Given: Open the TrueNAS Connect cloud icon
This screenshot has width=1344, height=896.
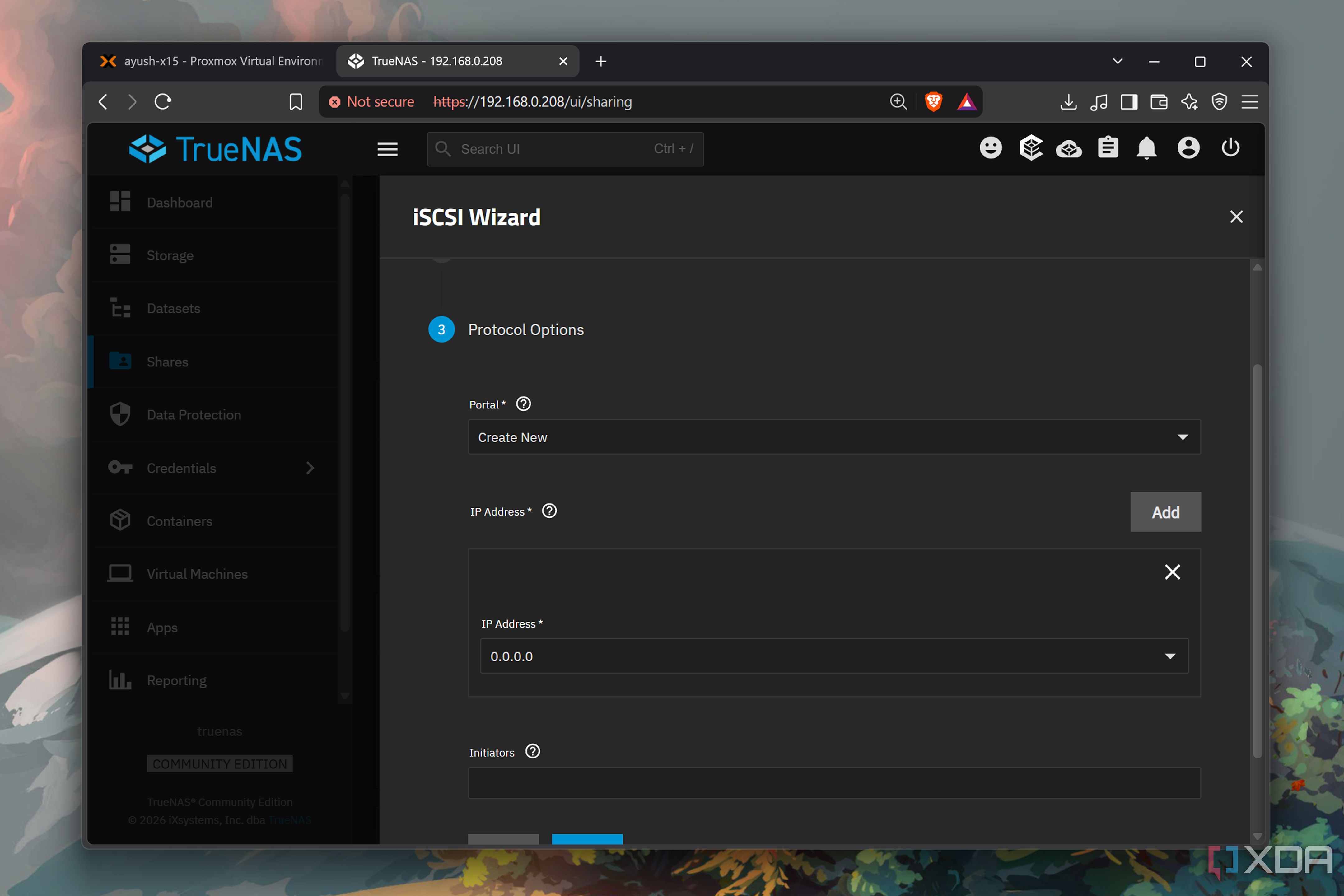Looking at the screenshot, I should [x=1069, y=149].
